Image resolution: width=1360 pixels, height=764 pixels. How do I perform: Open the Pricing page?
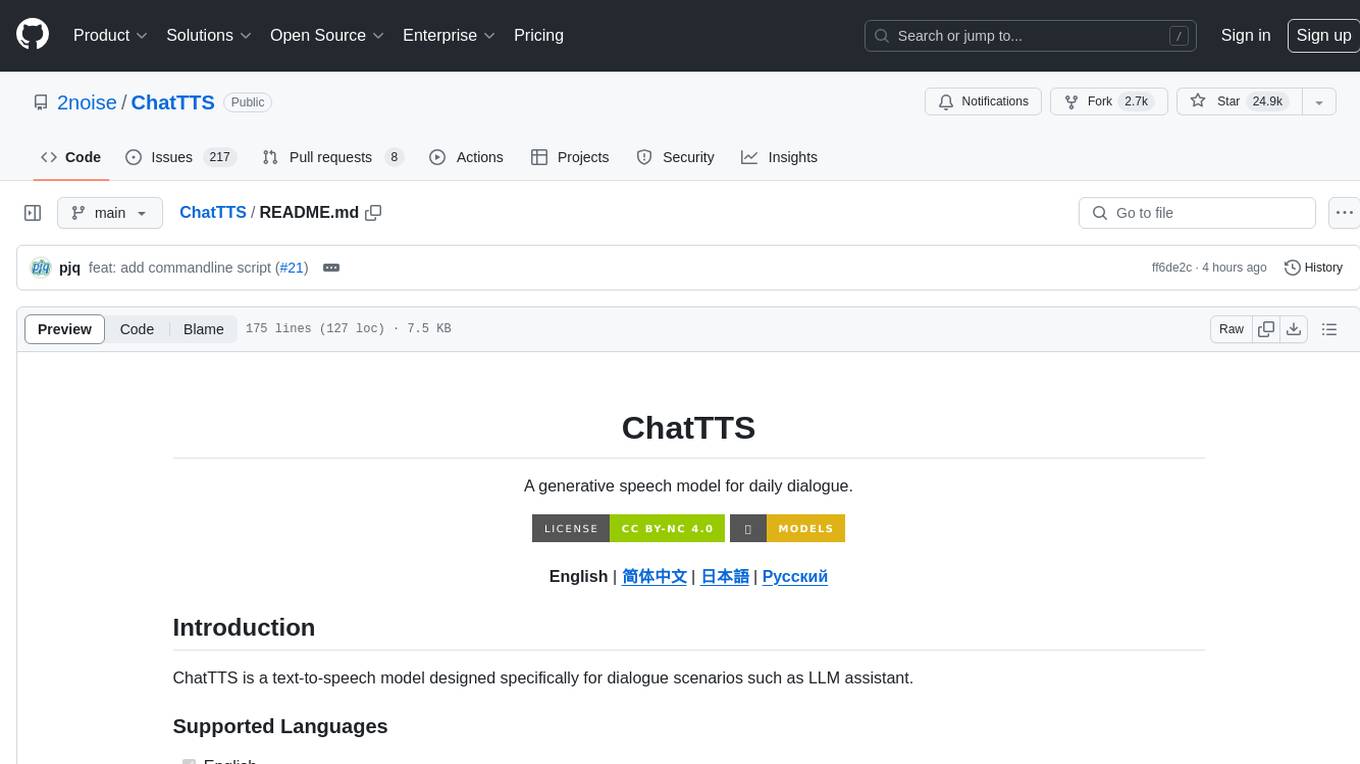539,35
